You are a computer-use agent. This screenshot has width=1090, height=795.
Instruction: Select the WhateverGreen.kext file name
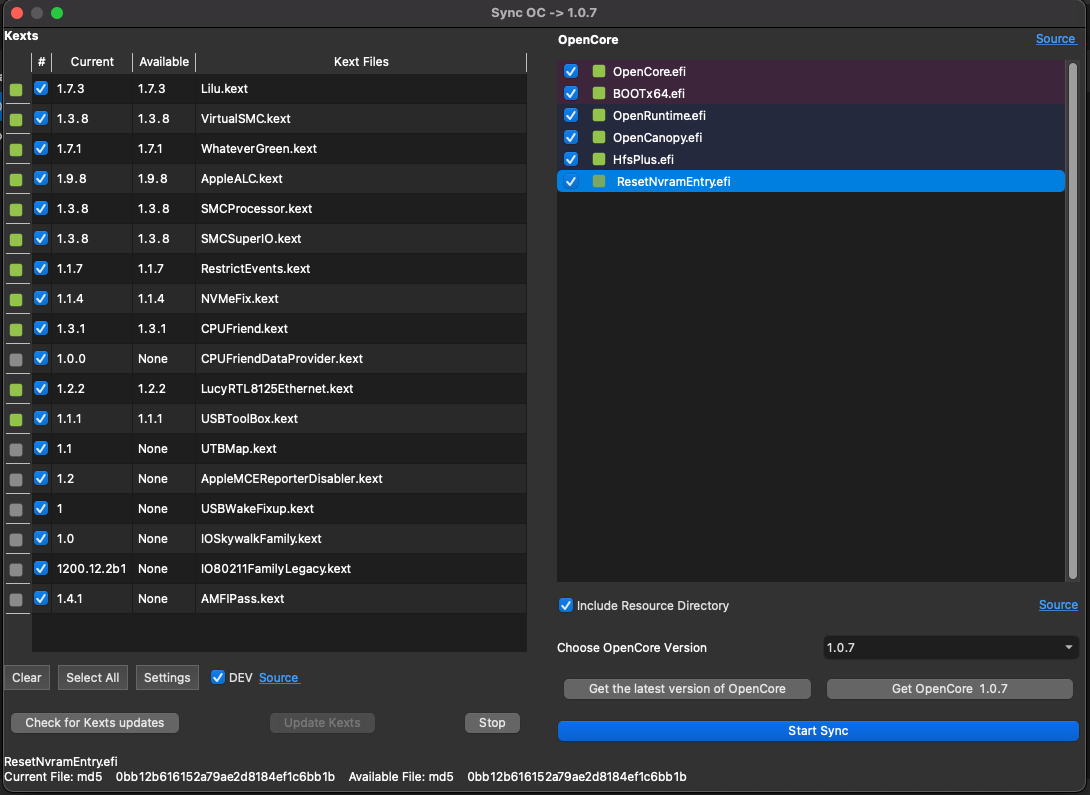click(x=259, y=149)
